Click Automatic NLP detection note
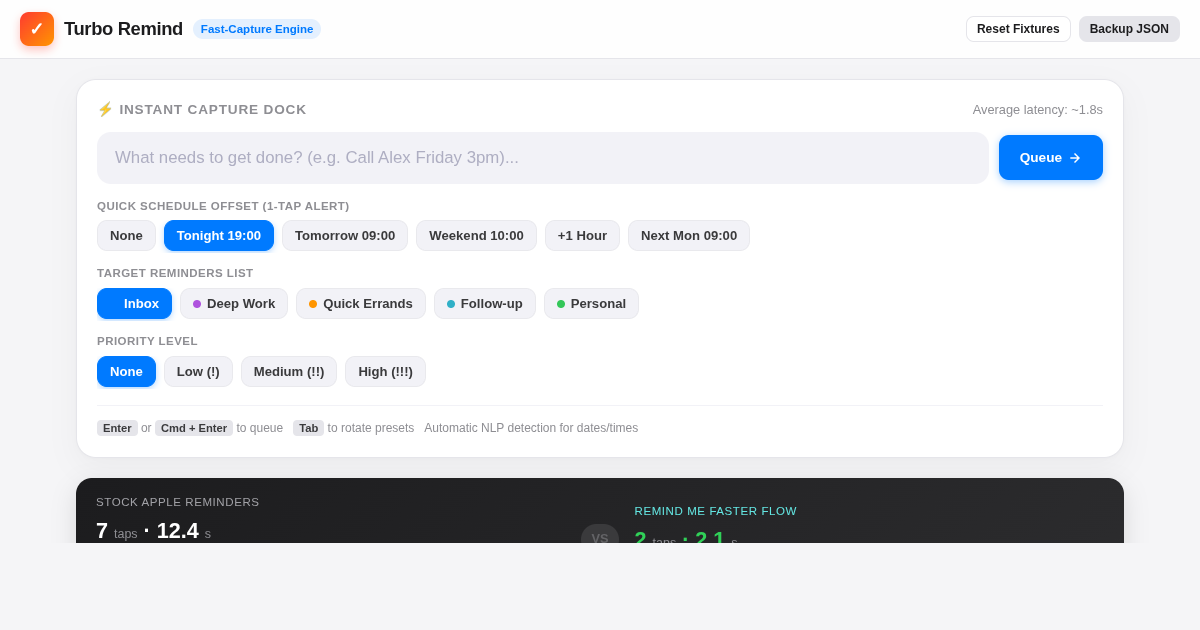Screen dimensions: 1200x630 (x=531, y=428)
